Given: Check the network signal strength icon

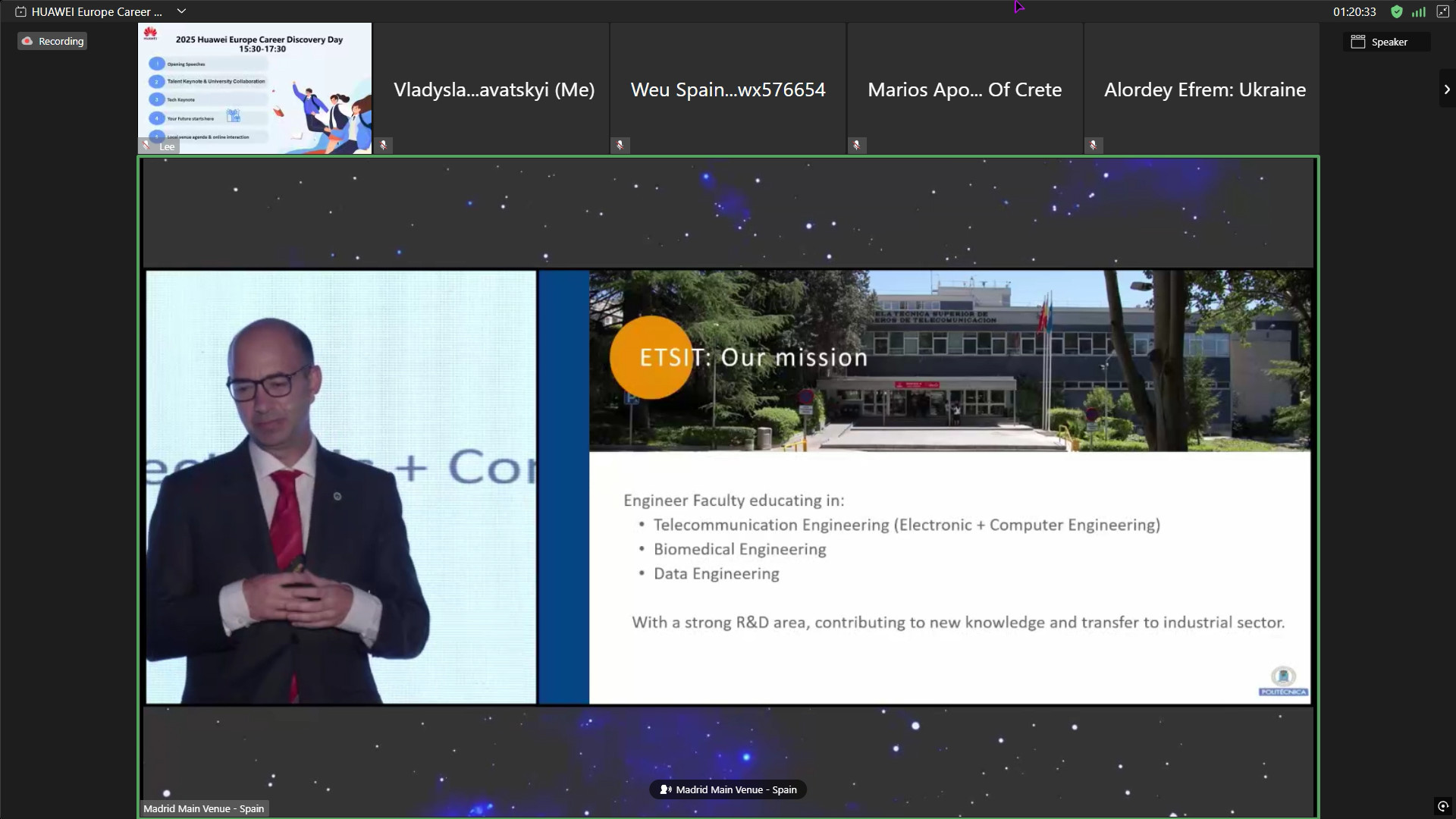Looking at the screenshot, I should 1419,11.
